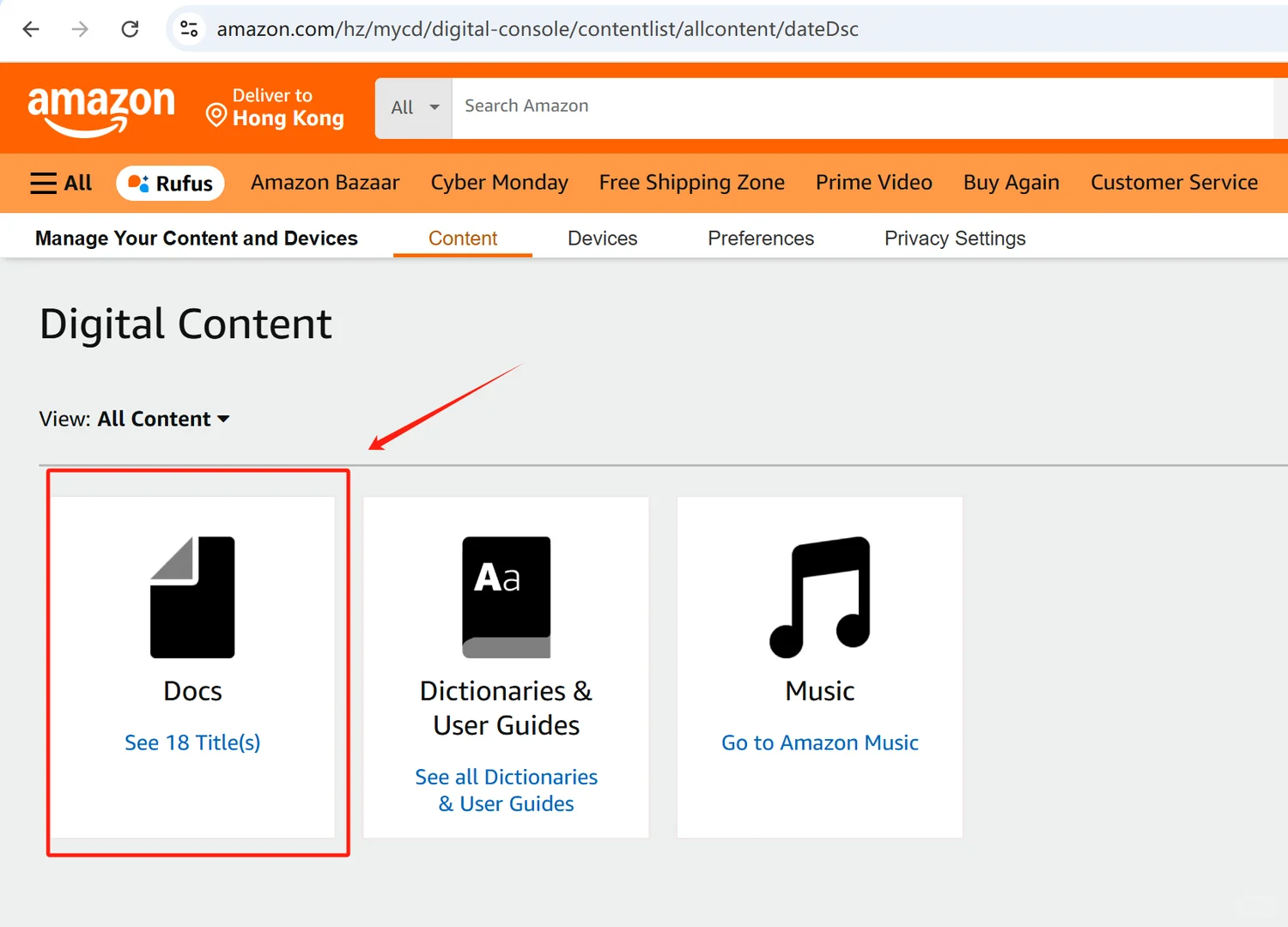Open Customer Service from navigation bar

1174,183
